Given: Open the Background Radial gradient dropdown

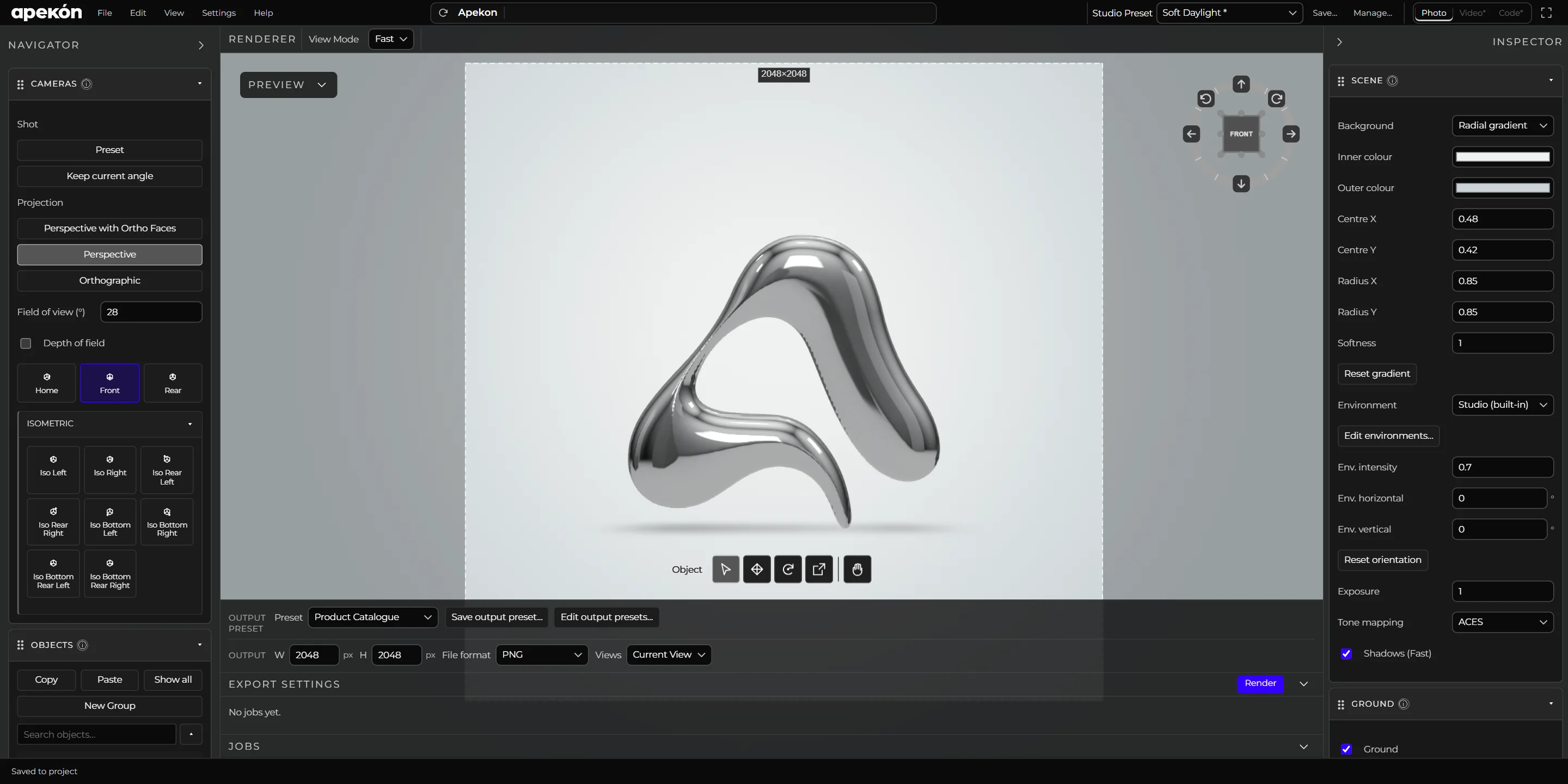Looking at the screenshot, I should (x=1502, y=125).
